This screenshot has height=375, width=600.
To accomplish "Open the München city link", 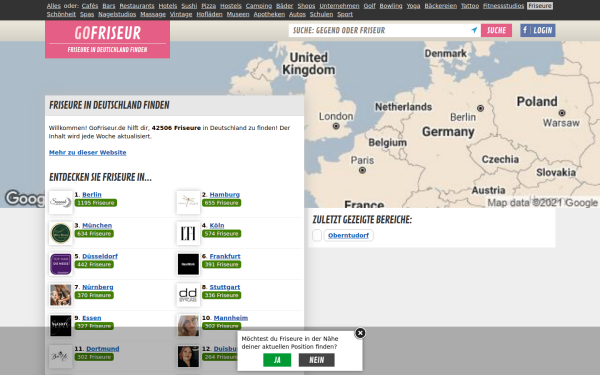I will point(97,225).
